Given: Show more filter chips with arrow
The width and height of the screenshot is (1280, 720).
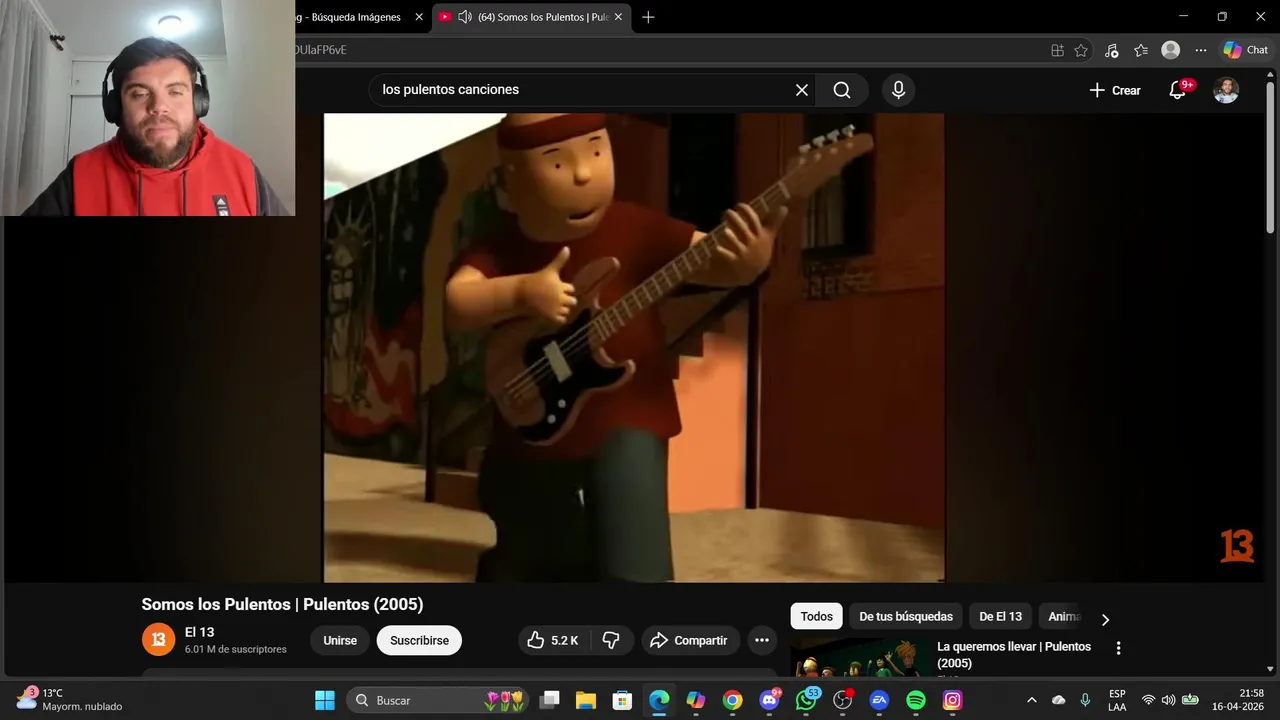Looking at the screenshot, I should click(x=1105, y=619).
